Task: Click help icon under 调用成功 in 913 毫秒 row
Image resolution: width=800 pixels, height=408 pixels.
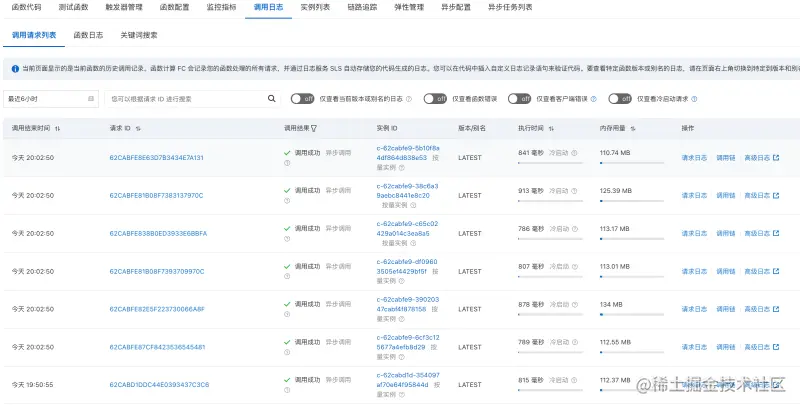Action: pos(287,200)
